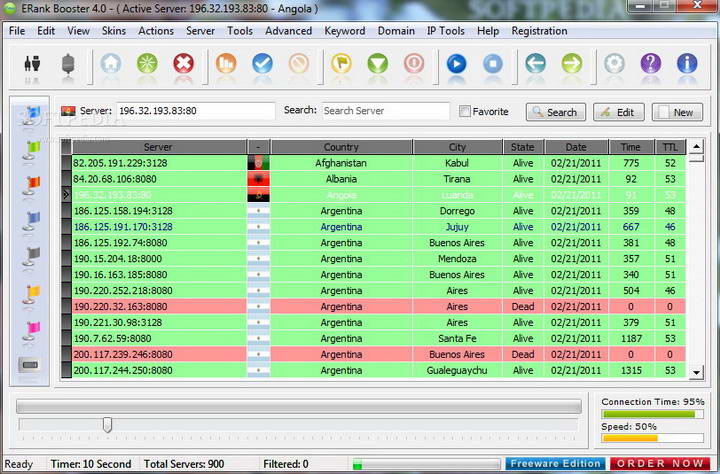The height and width of the screenshot is (474, 720).
Task: Open the Registration menu
Action: pos(539,31)
